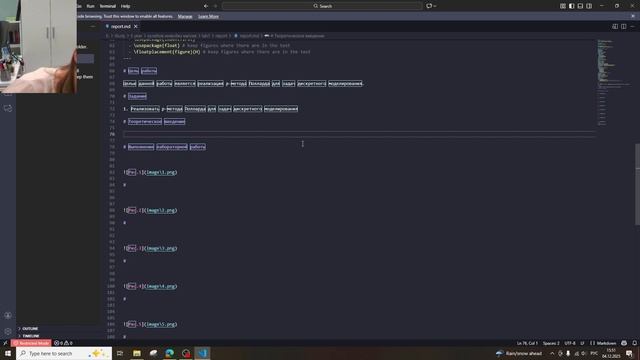The image size is (640, 360).
Task: Open the markdown preview to the side
Action: click(x=615, y=27)
